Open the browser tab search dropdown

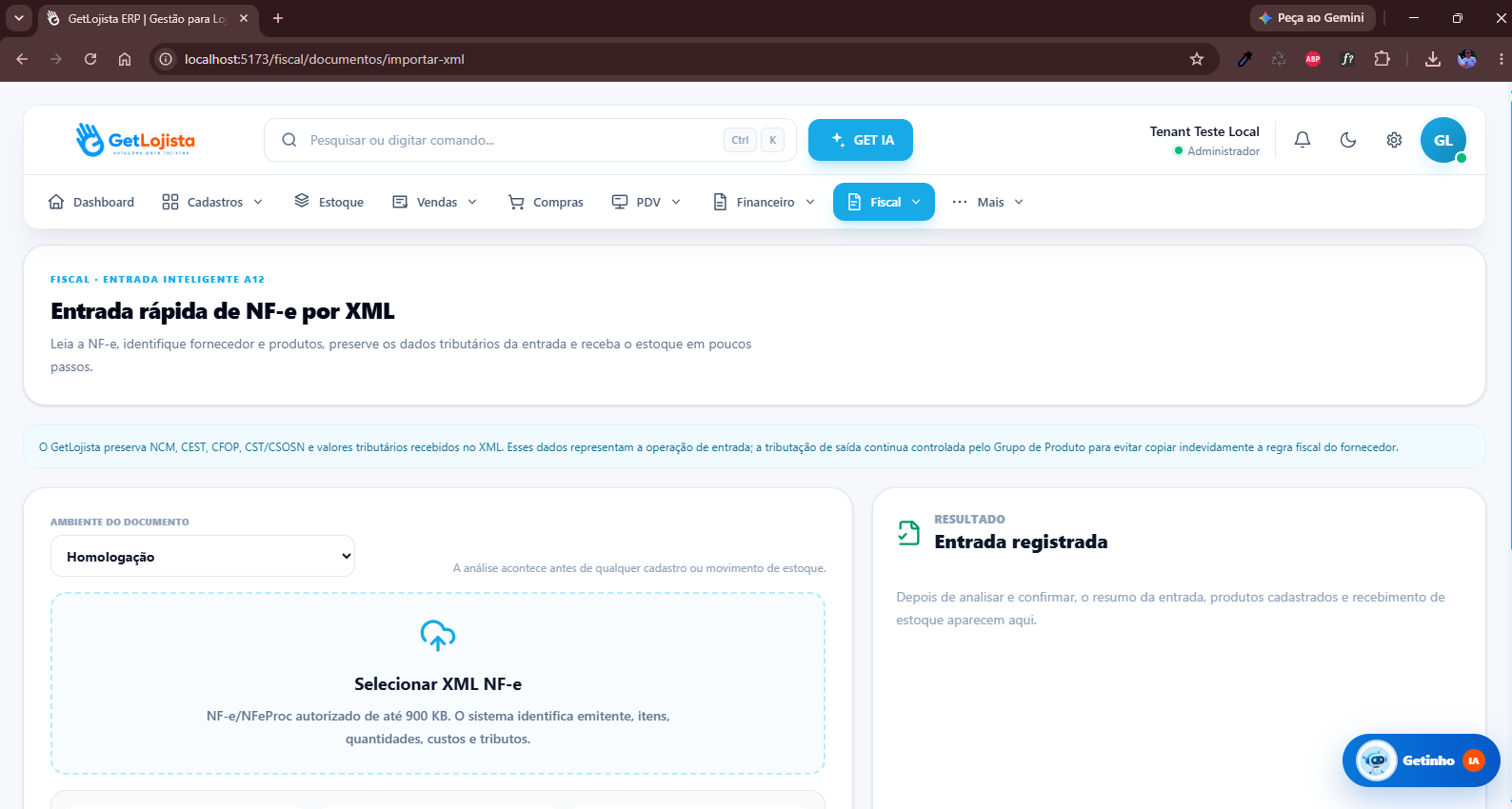point(18,18)
